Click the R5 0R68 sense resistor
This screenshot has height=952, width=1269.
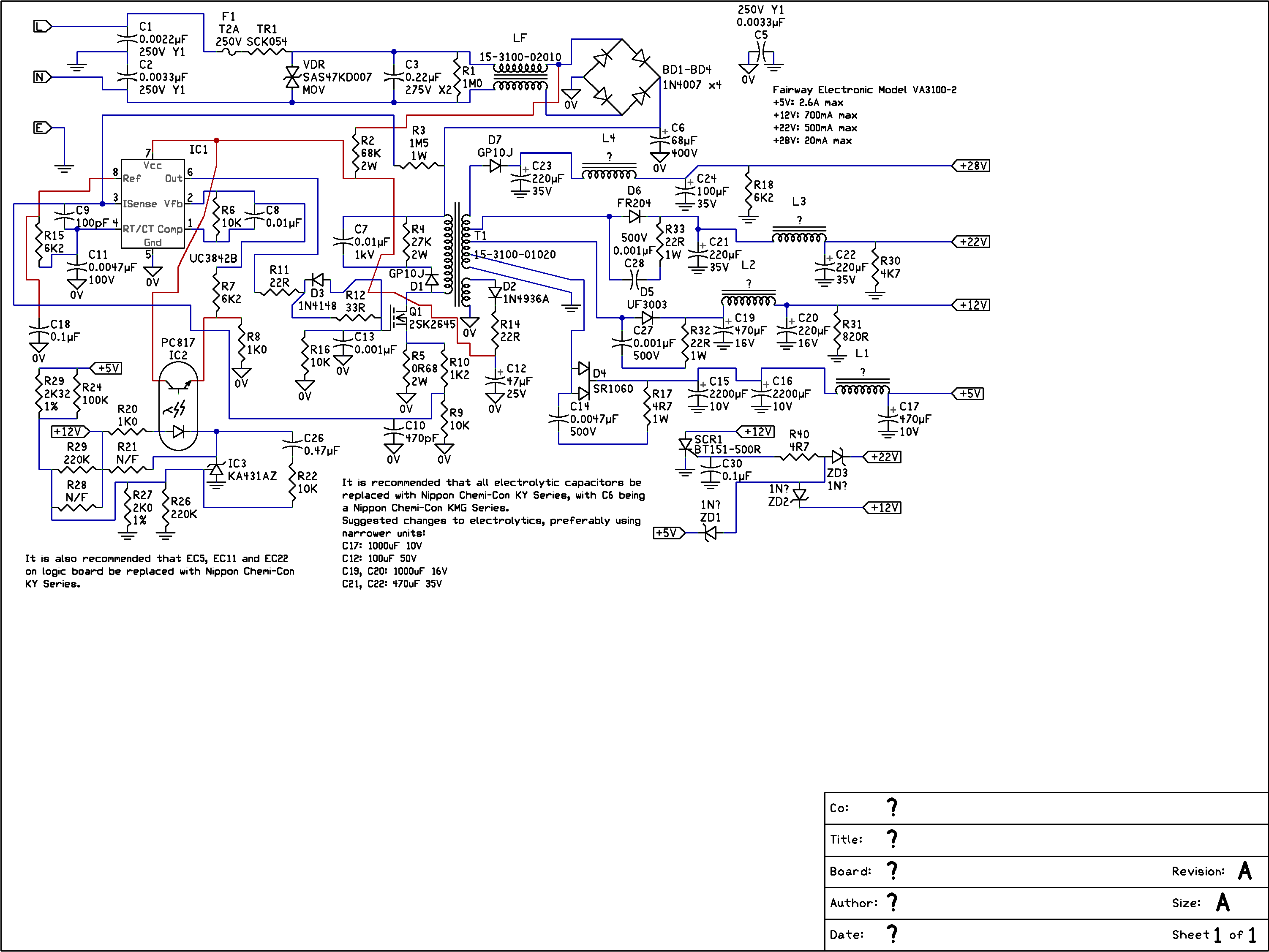click(x=406, y=368)
